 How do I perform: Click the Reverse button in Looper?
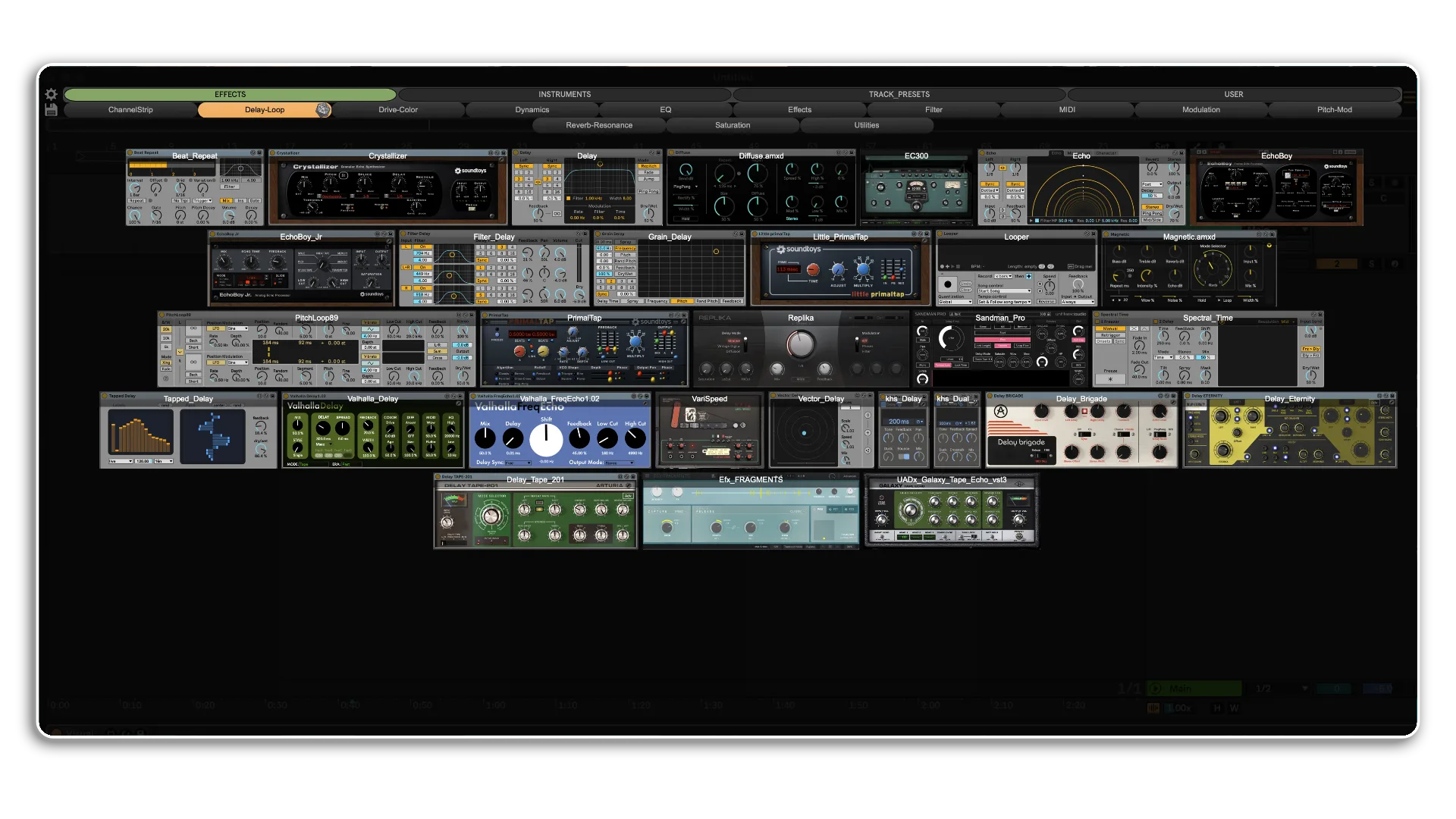click(1046, 302)
